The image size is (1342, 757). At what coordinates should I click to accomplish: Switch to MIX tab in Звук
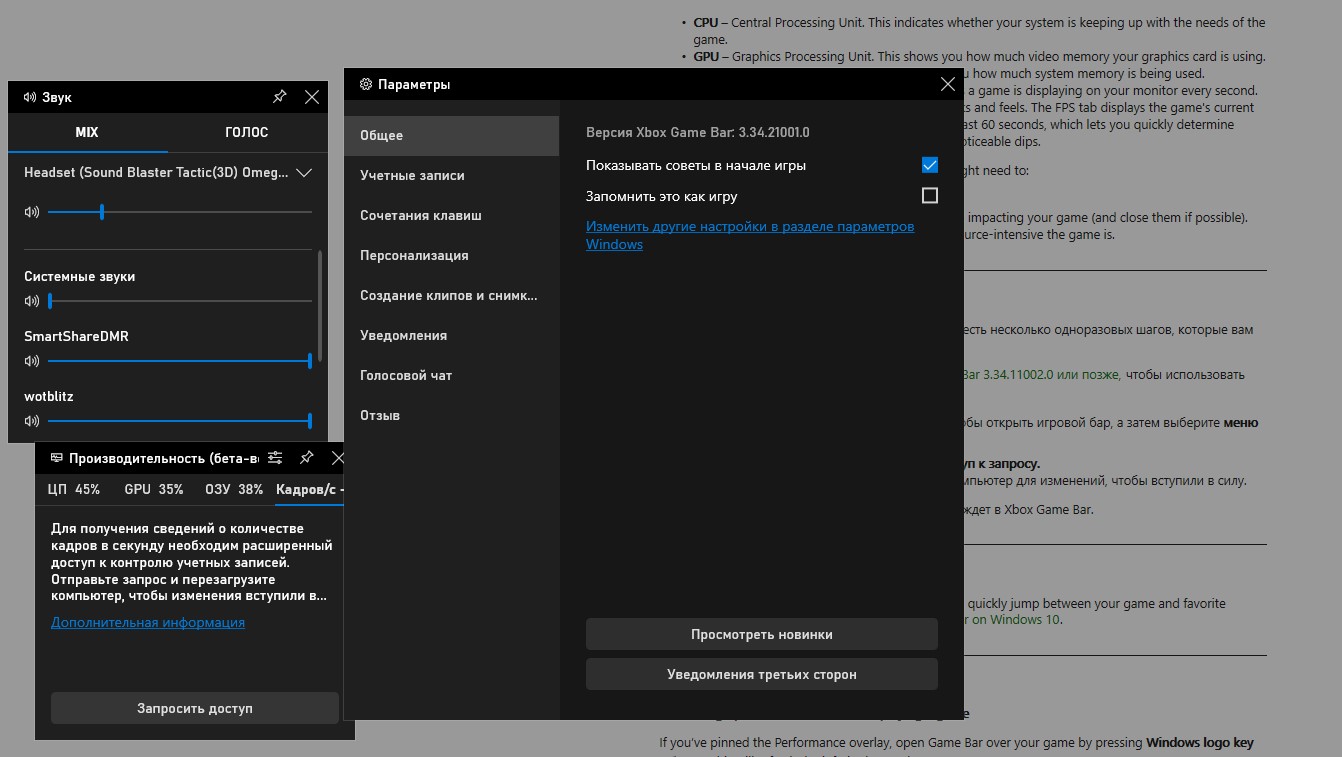coord(87,132)
